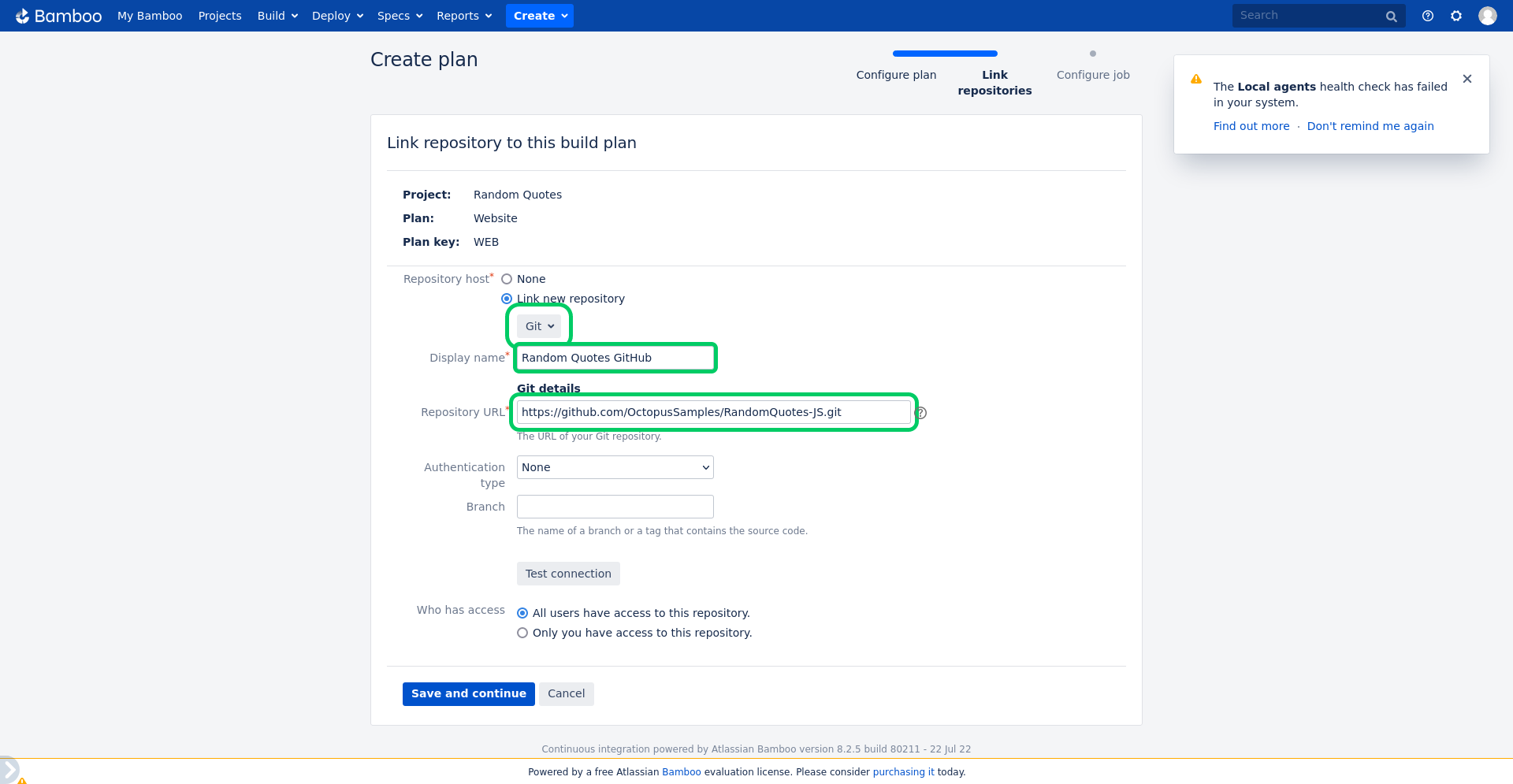
Task: Expand the Reports menu
Action: tap(464, 16)
